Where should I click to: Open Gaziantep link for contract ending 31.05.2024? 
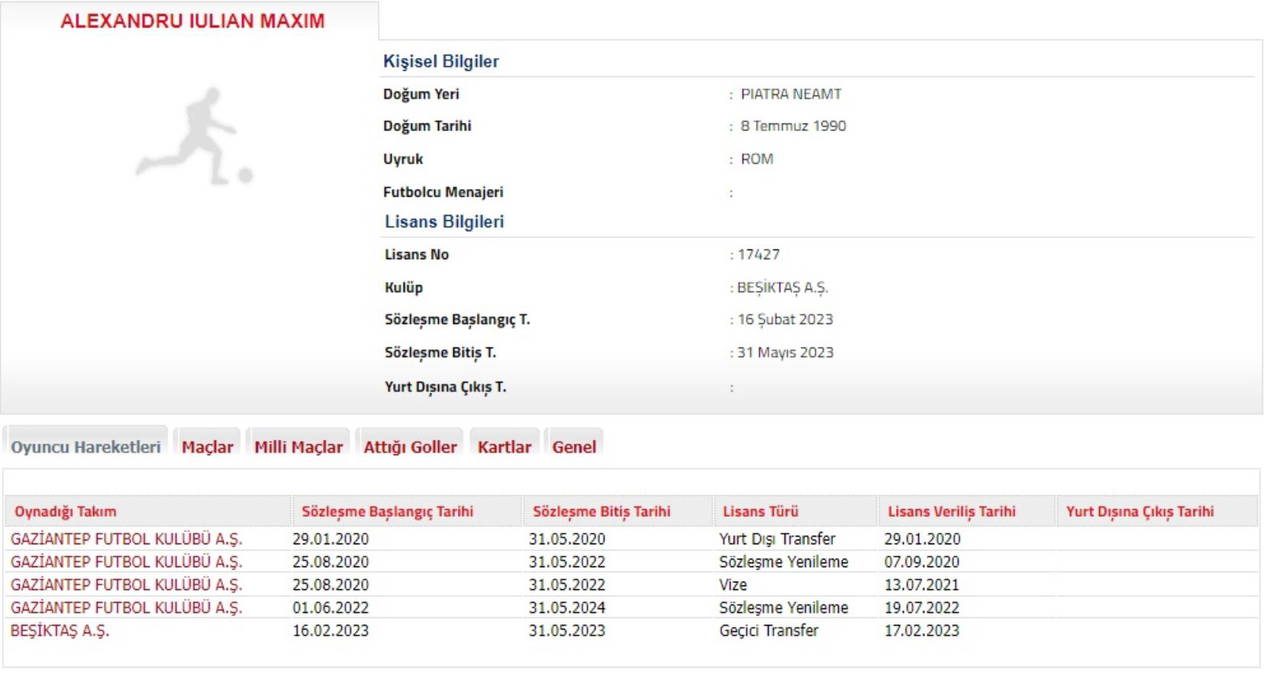tap(126, 608)
